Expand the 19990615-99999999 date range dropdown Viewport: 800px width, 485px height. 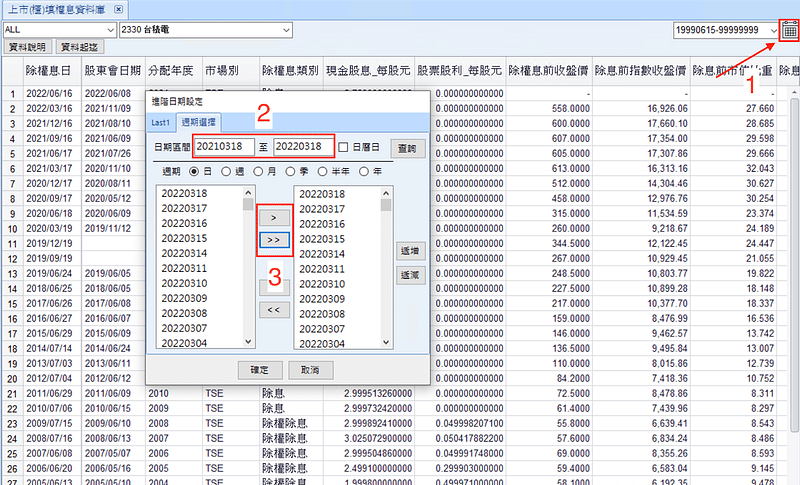tap(774, 30)
